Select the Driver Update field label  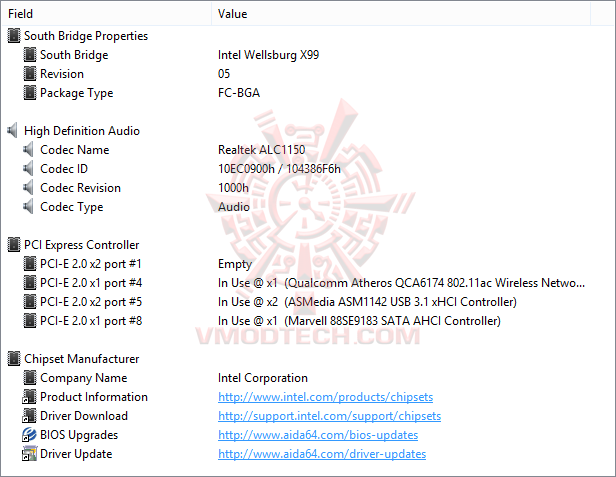click(x=76, y=454)
